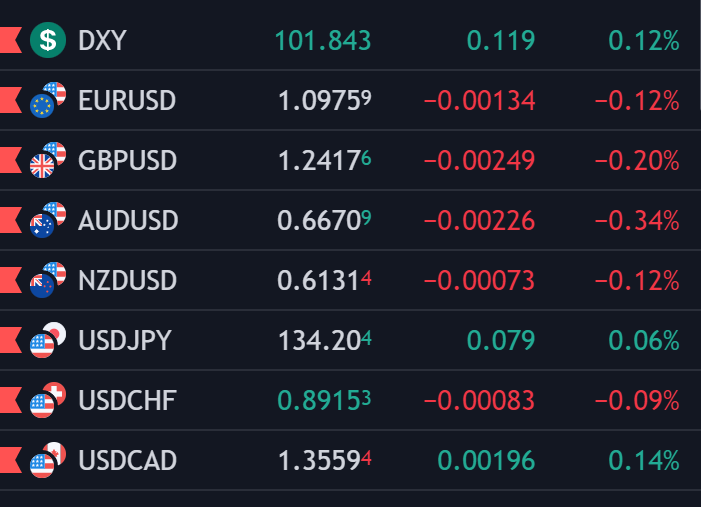Click the DXY dollar sign icon
This screenshot has width=701, height=507.
point(47,41)
